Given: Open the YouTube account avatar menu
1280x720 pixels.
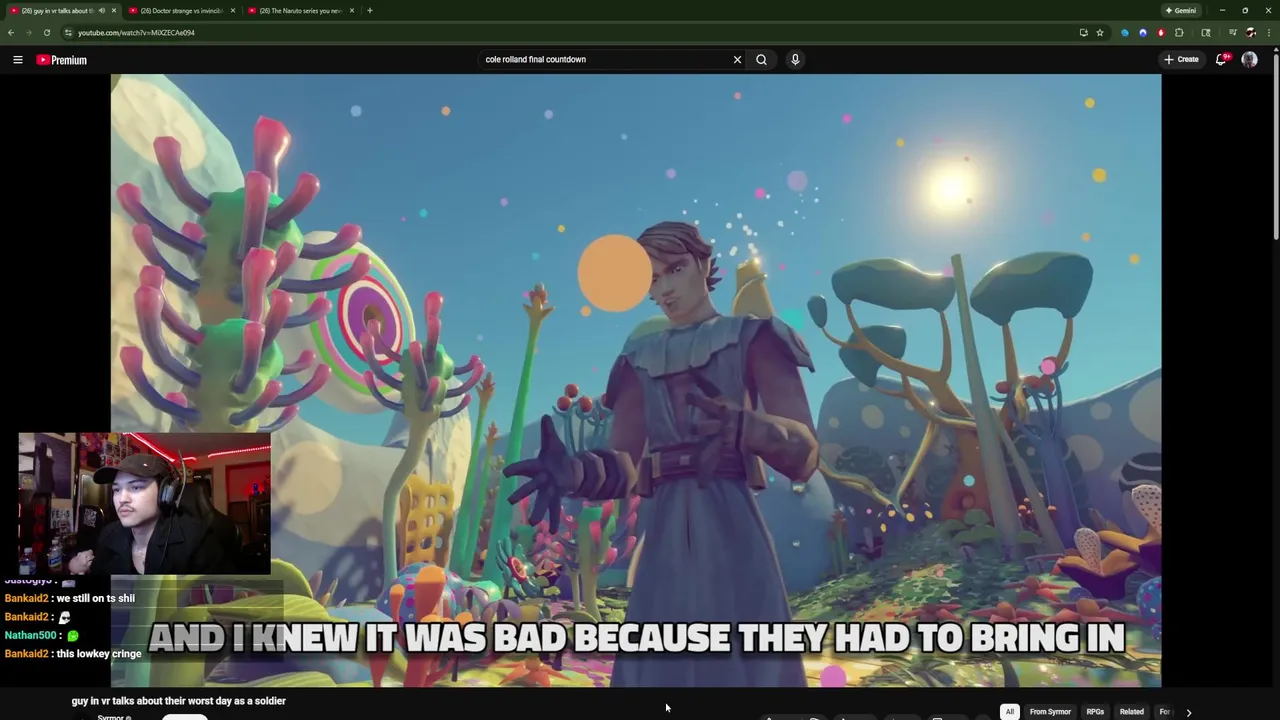Looking at the screenshot, I should pos(1249,60).
